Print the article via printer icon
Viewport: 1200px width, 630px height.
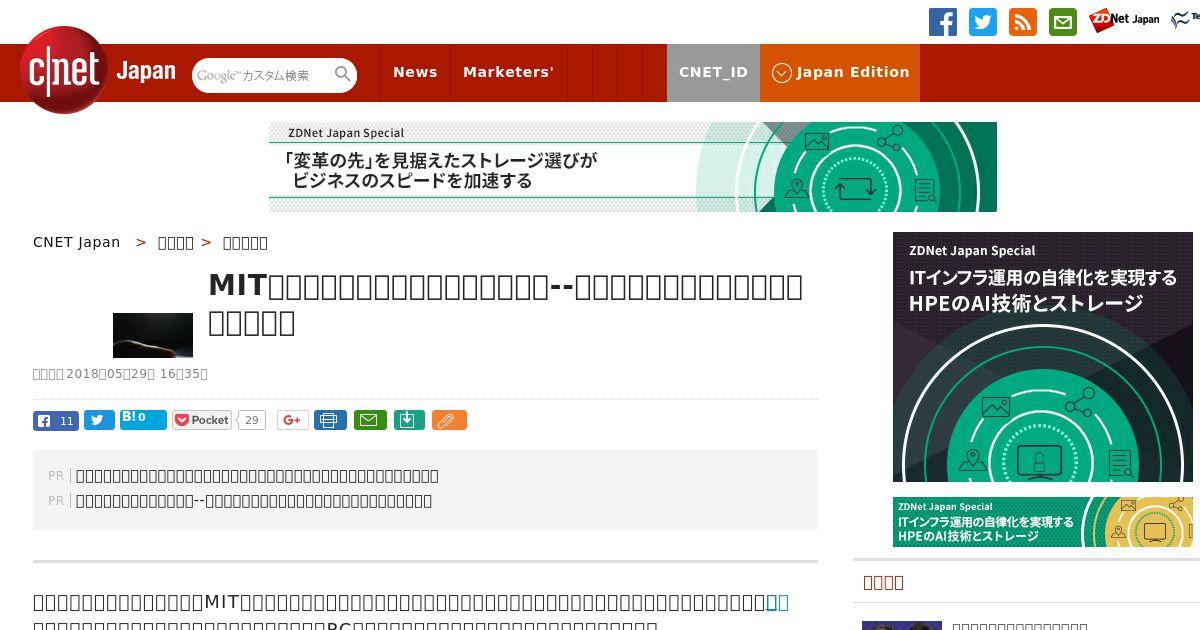(330, 420)
